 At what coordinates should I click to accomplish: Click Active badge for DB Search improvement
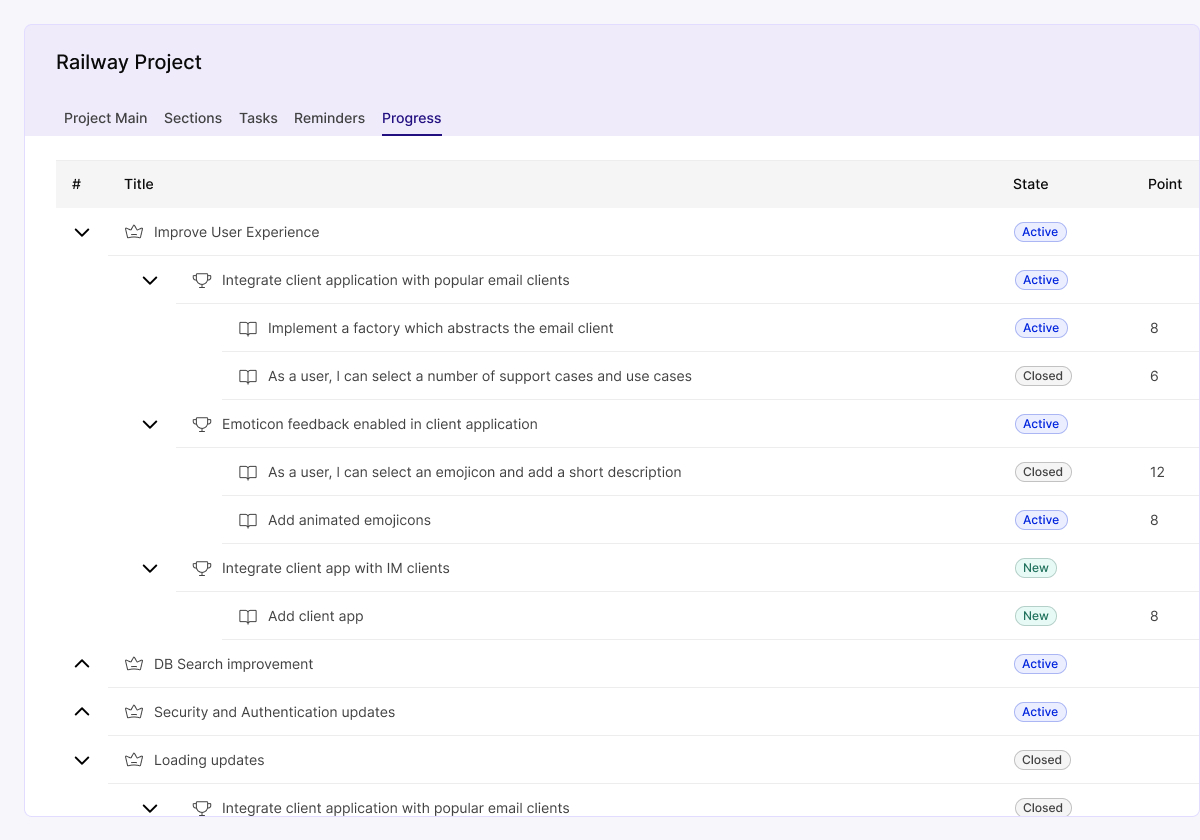1040,664
